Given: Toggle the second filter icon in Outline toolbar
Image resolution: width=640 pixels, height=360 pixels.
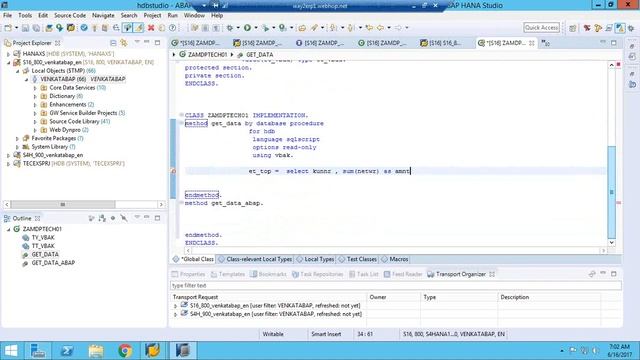Looking at the screenshot, I should tap(102, 218).
